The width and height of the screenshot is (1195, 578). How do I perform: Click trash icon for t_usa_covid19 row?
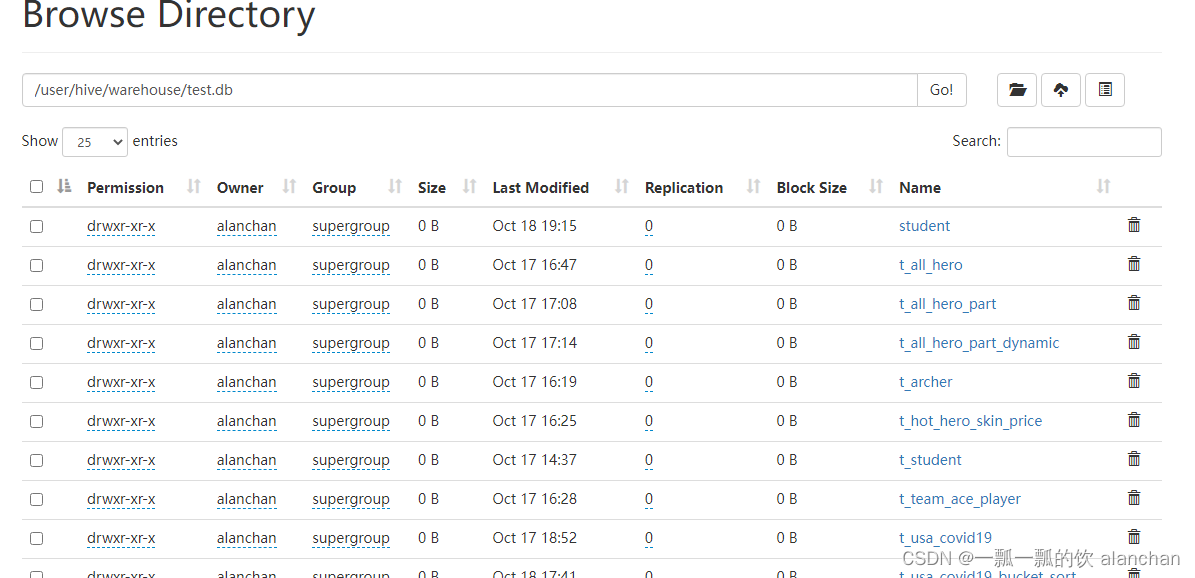pos(1134,537)
